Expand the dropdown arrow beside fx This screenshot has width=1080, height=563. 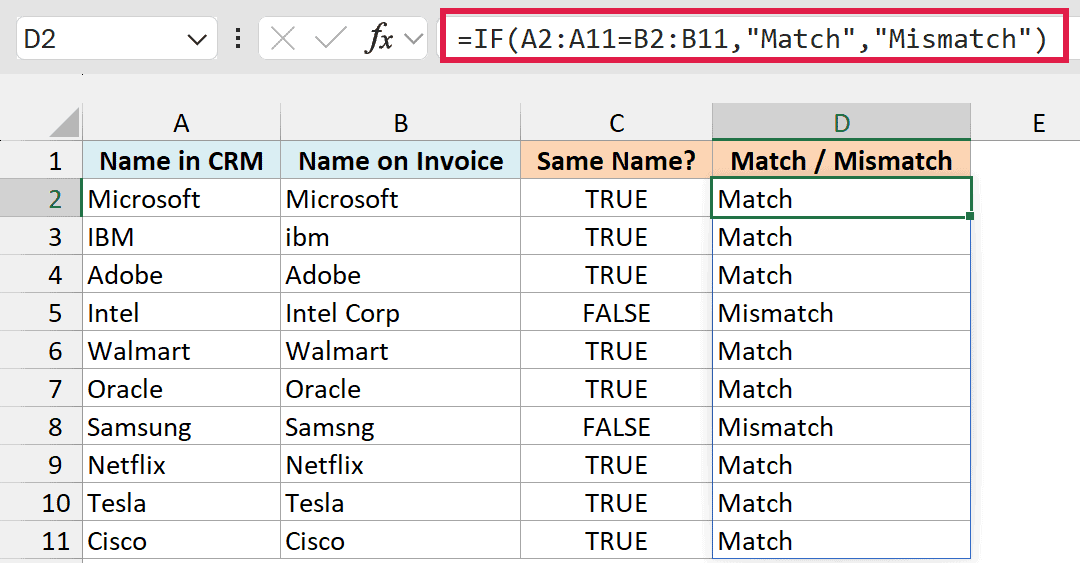tap(414, 39)
